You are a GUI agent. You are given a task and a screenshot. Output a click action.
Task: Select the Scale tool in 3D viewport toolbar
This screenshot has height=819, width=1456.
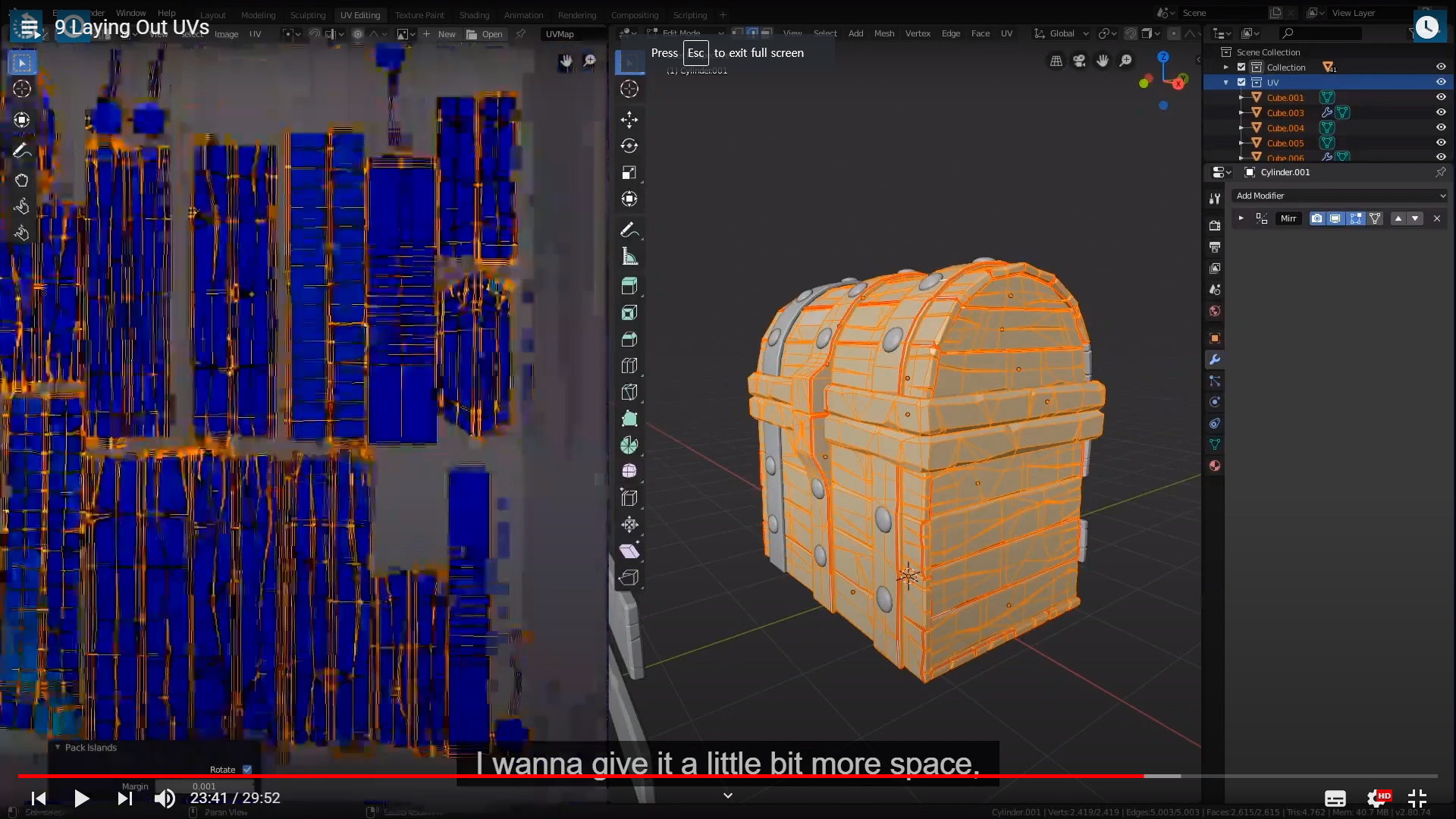(629, 172)
